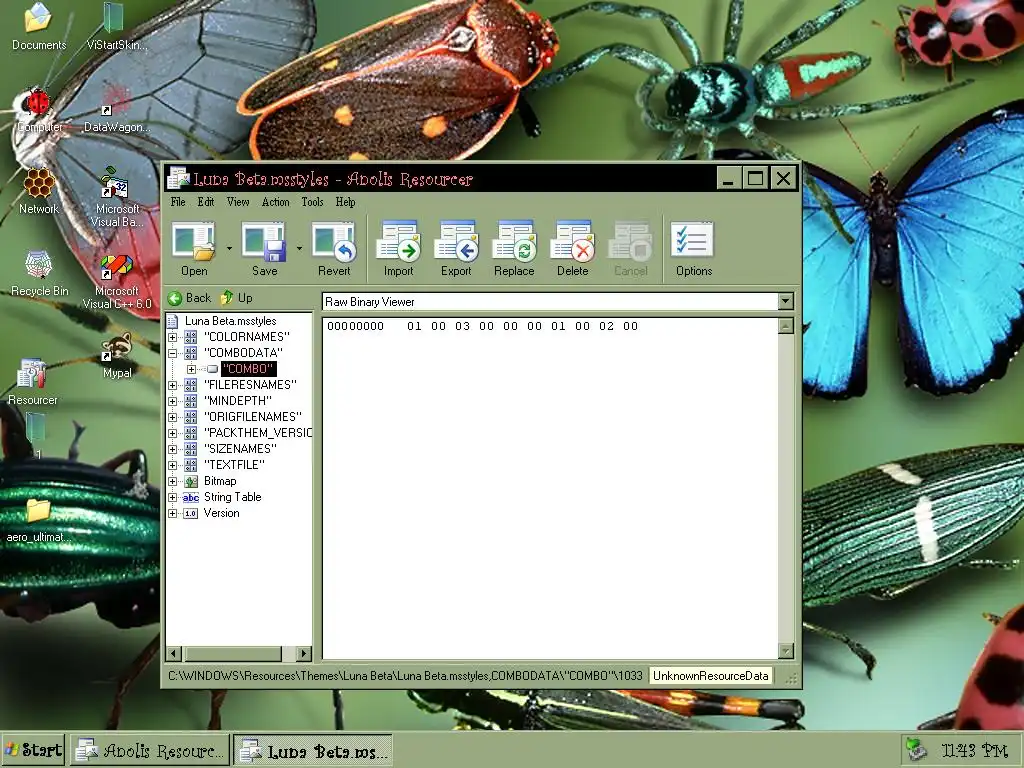
Task: Expand the "MINDEPTH" tree node
Action: pyautogui.click(x=172, y=401)
